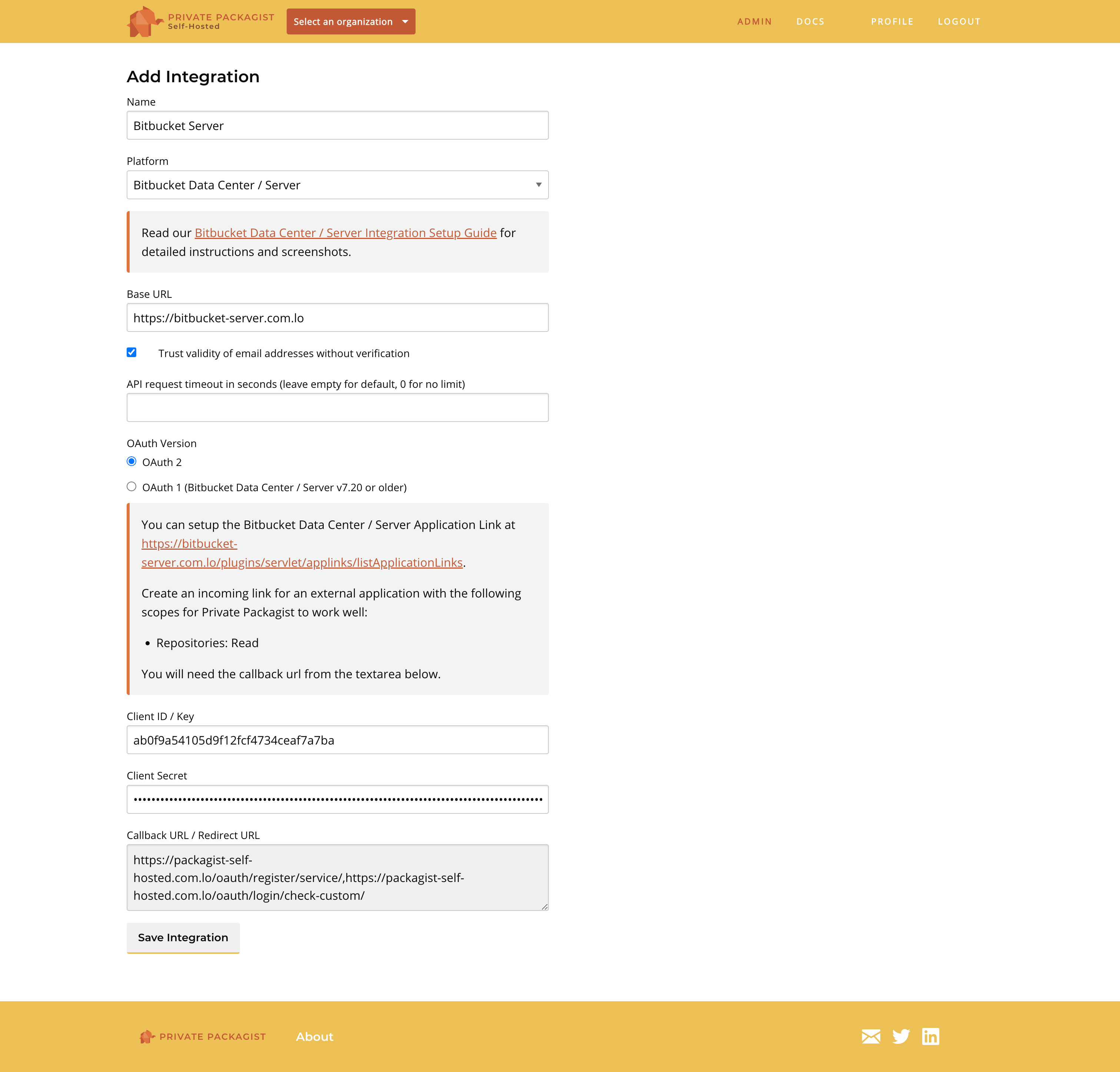Toggle Trust validity of email addresses checkbox
The width and height of the screenshot is (1120, 1072).
tap(131, 353)
